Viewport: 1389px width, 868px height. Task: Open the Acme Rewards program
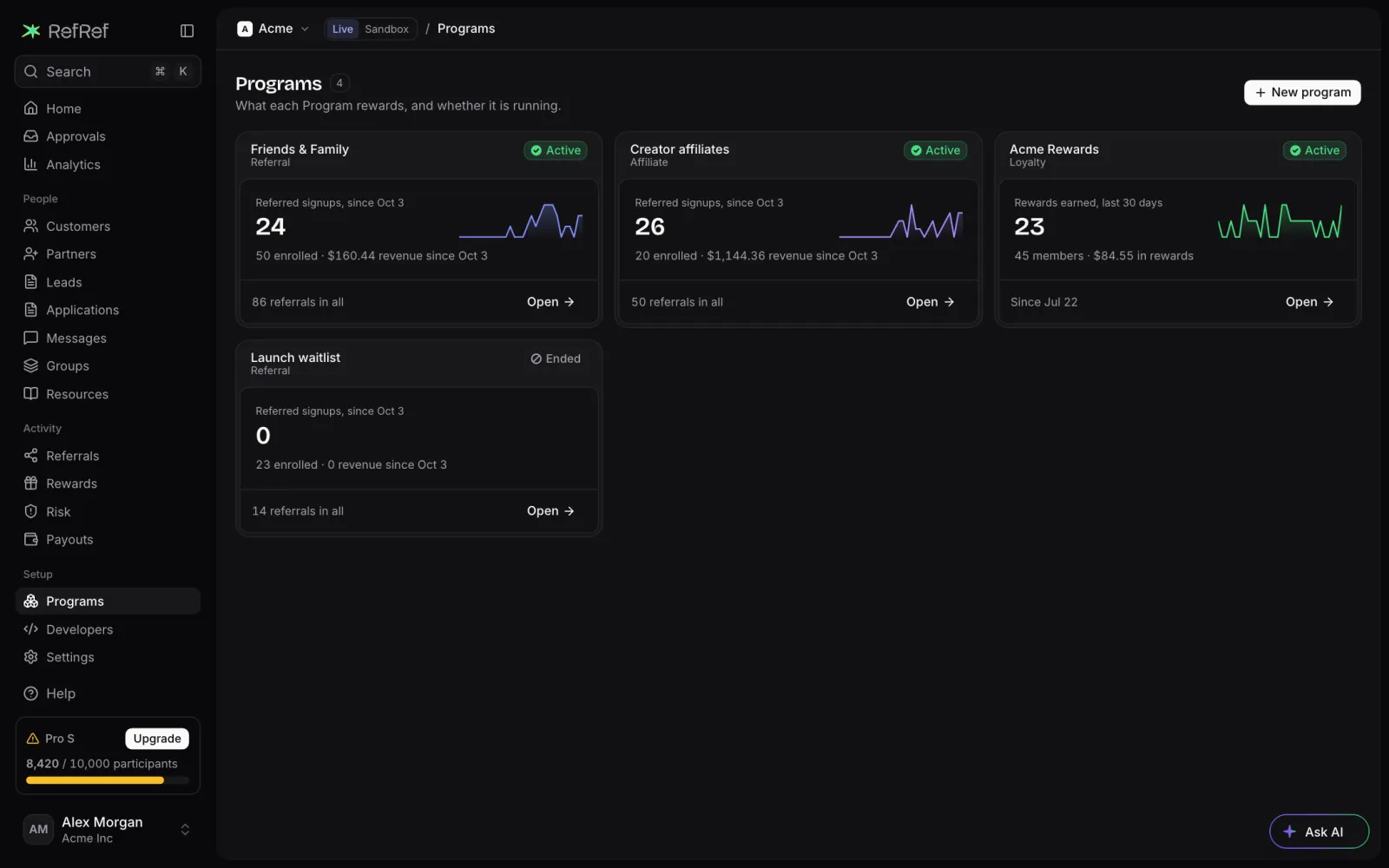tap(1309, 302)
